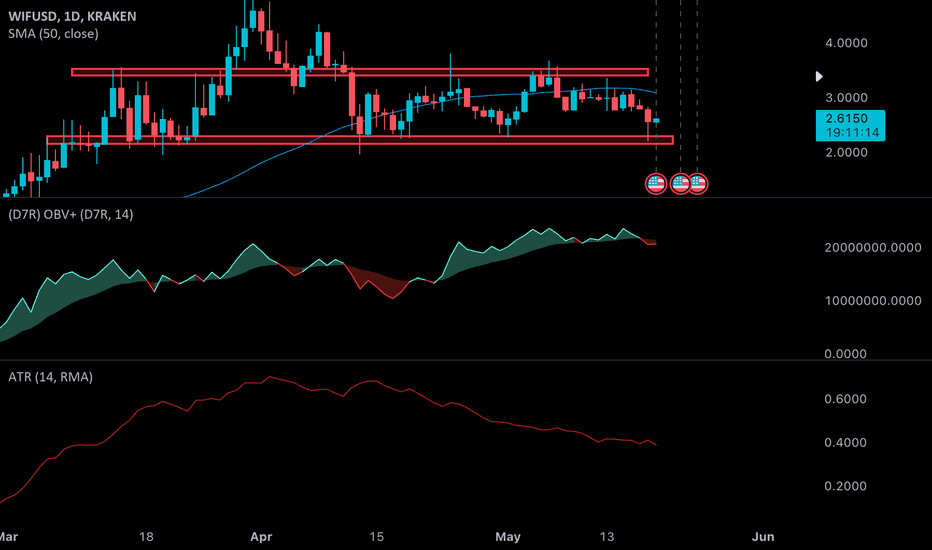
Task: Click the white arrow marker on price scale
Action: pyautogui.click(x=819, y=76)
